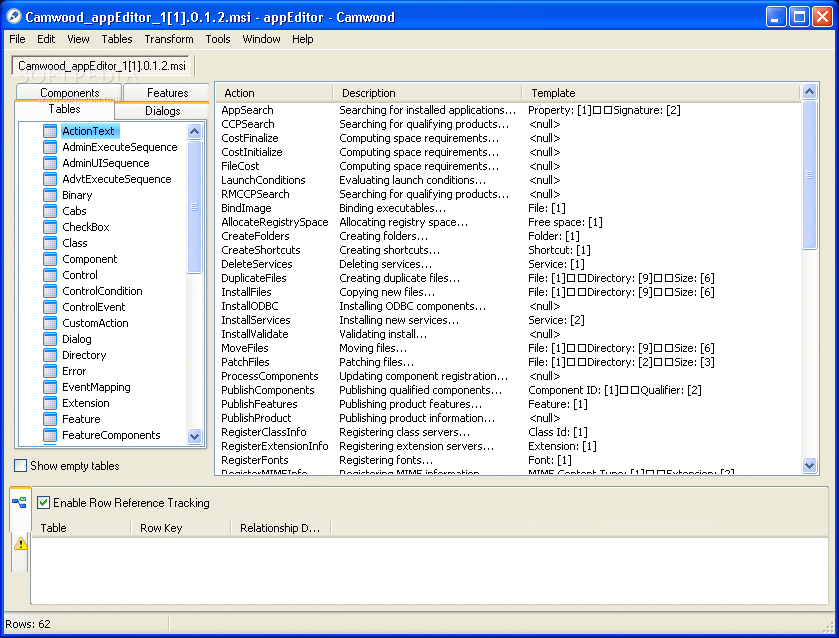Click the ActionText grid scrollbar thumb
Screen dimensions: 839x638
[810, 175]
